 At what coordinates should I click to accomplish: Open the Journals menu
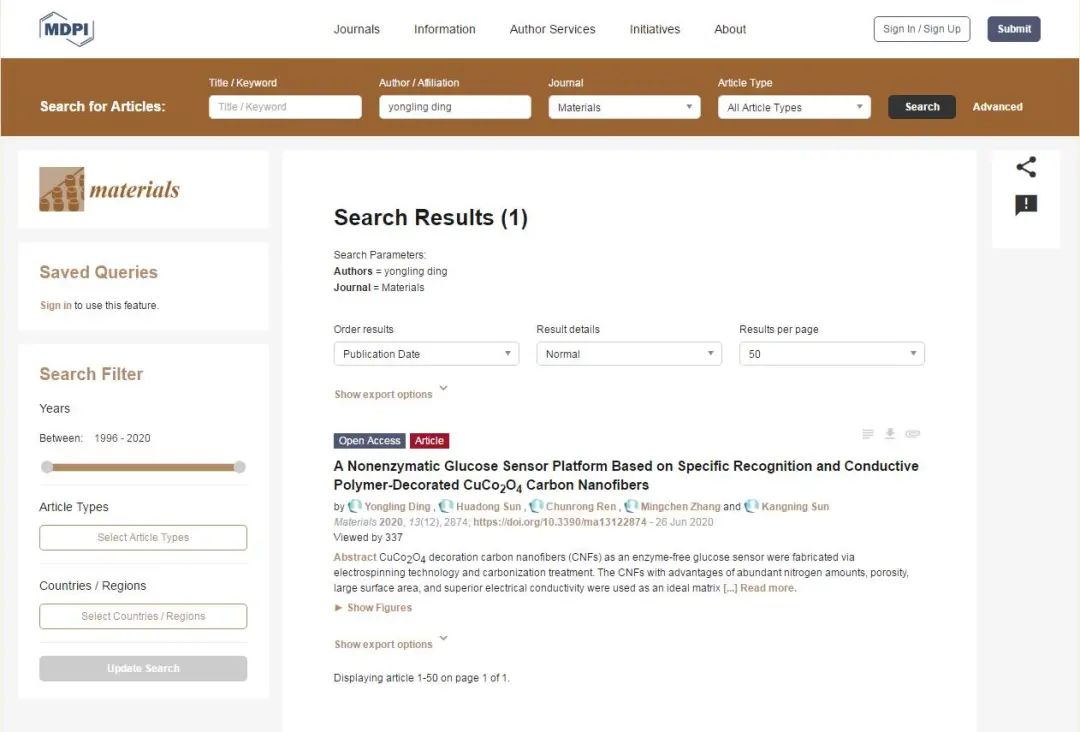pyautogui.click(x=357, y=29)
